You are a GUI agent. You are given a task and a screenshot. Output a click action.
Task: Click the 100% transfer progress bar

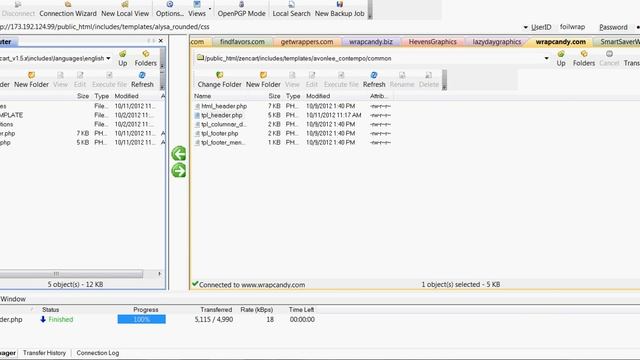[x=142, y=319]
